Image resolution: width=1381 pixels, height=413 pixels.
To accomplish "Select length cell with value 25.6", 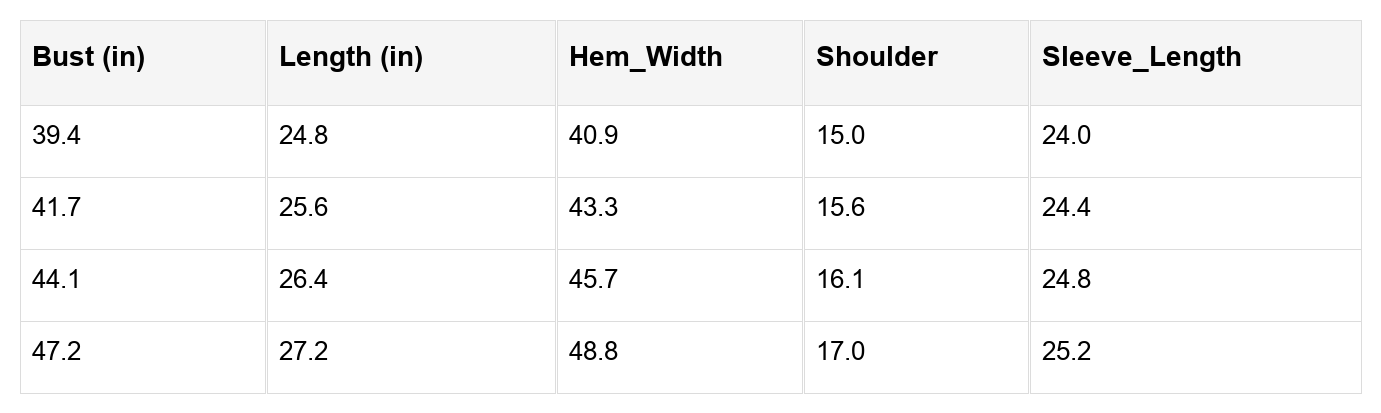I will [x=303, y=208].
